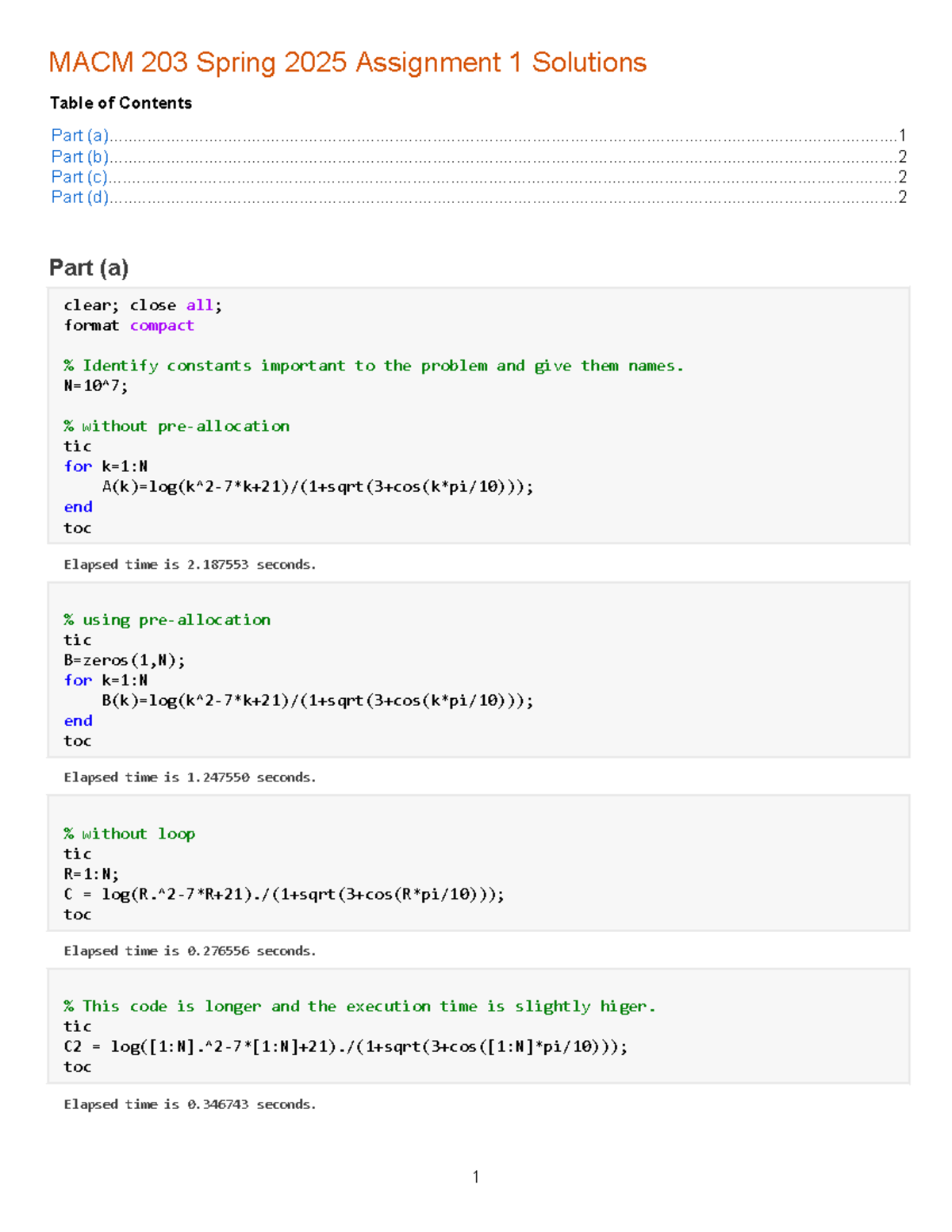Click the comment about identifying constants

click(374, 366)
